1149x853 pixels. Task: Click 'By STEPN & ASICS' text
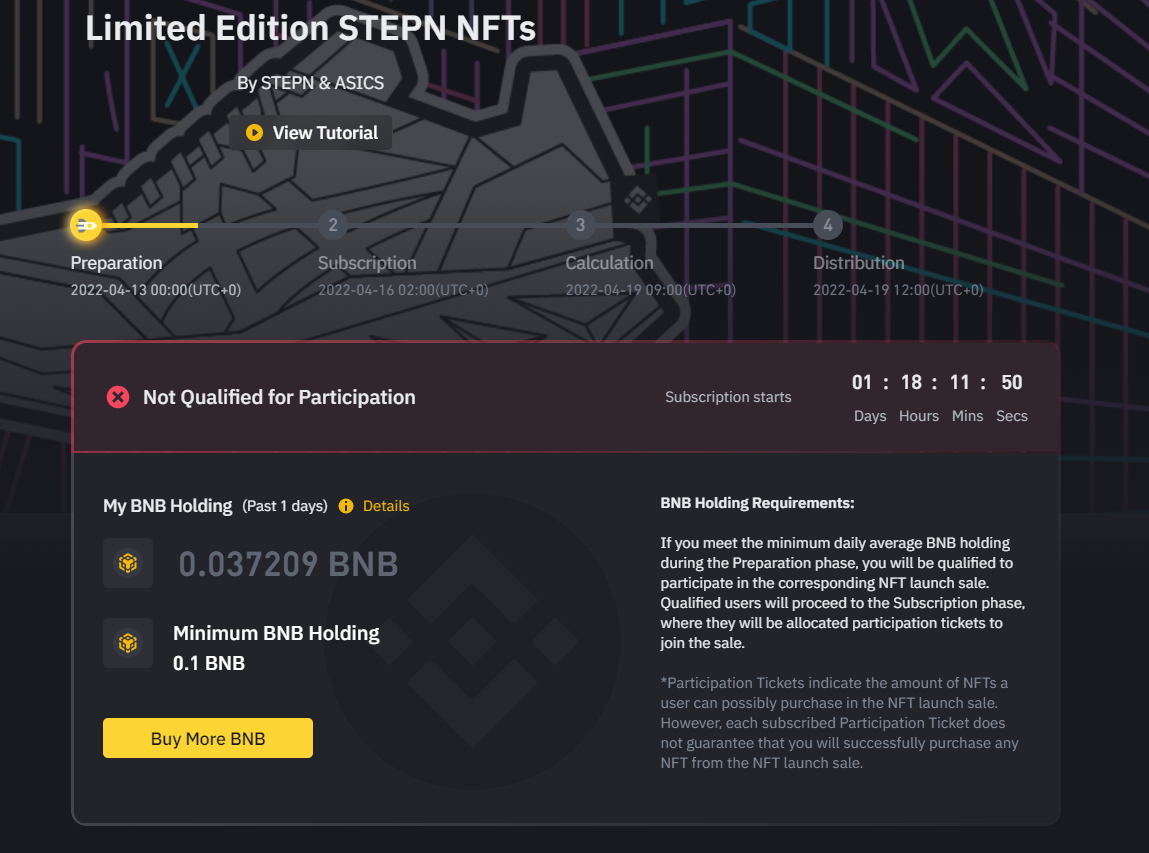tap(311, 83)
